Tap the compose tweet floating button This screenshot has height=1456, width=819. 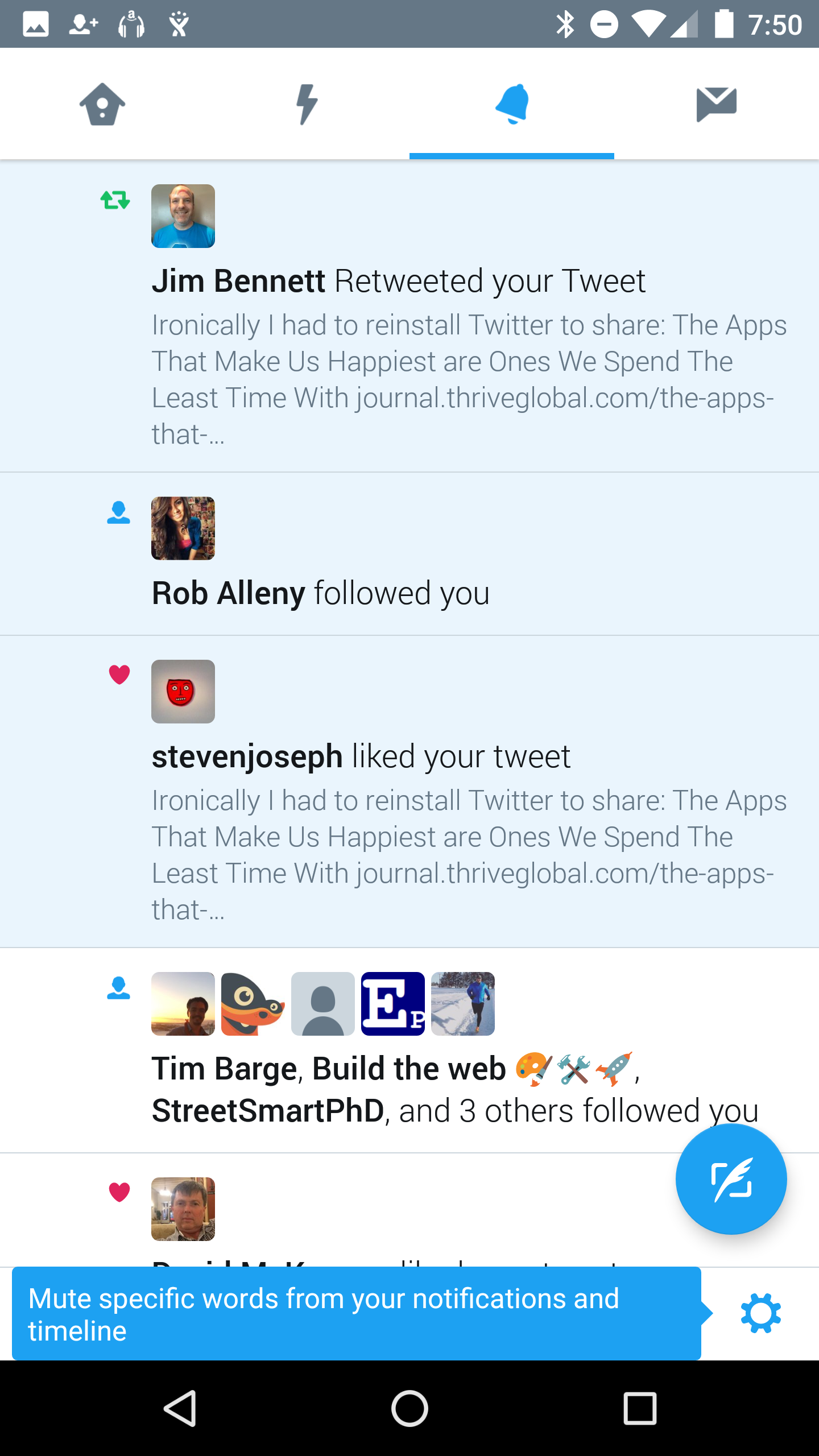tap(731, 1179)
